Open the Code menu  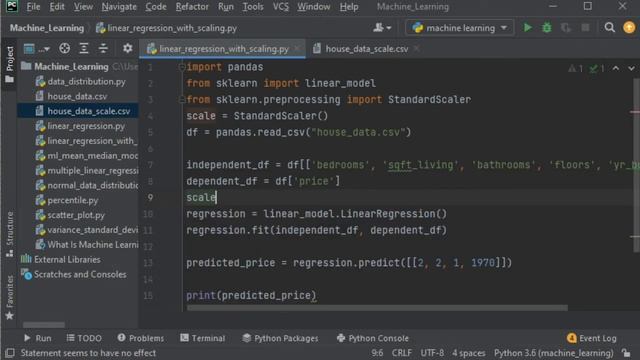click(x=156, y=7)
